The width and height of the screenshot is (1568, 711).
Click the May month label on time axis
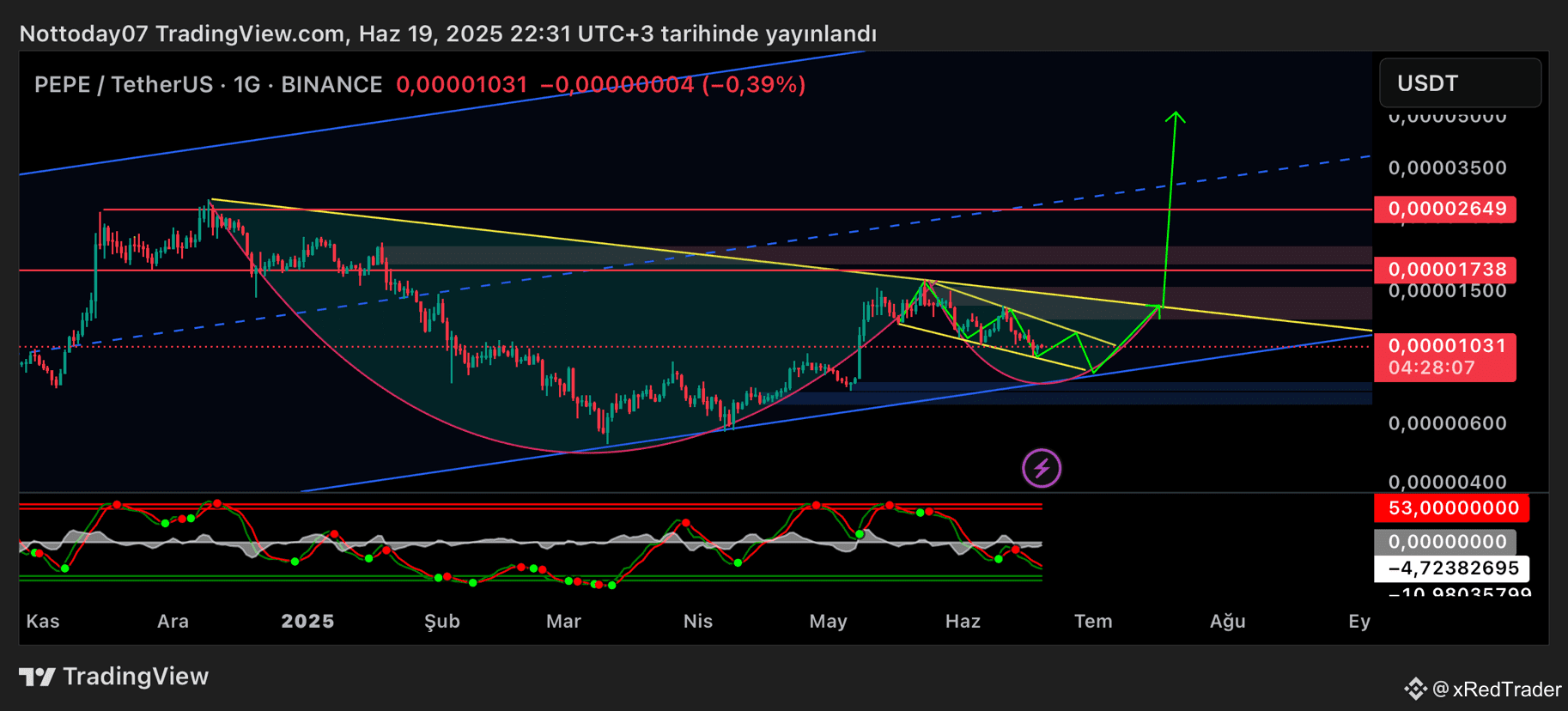click(x=828, y=622)
